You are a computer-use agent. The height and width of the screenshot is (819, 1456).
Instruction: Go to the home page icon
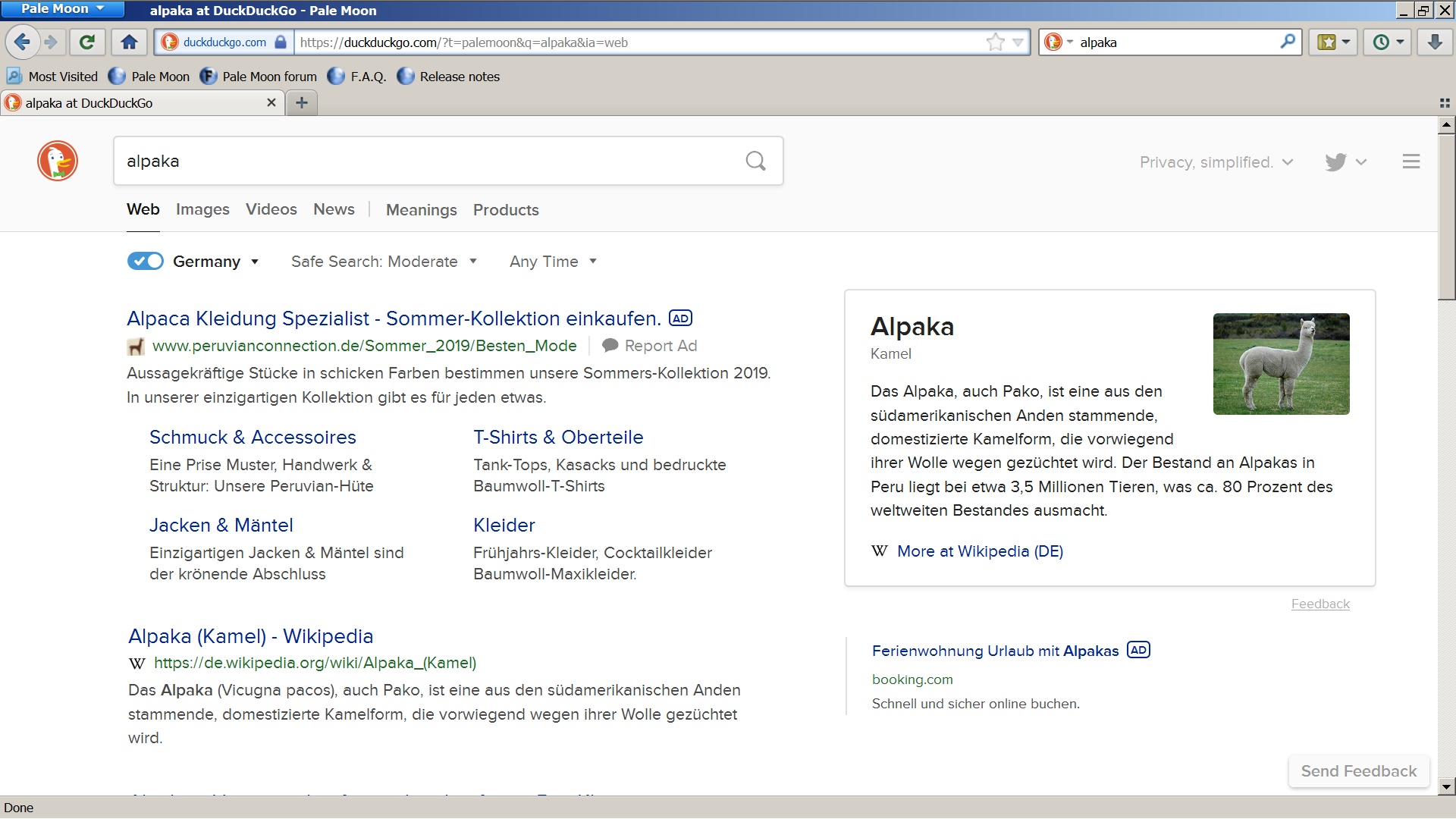coord(130,42)
